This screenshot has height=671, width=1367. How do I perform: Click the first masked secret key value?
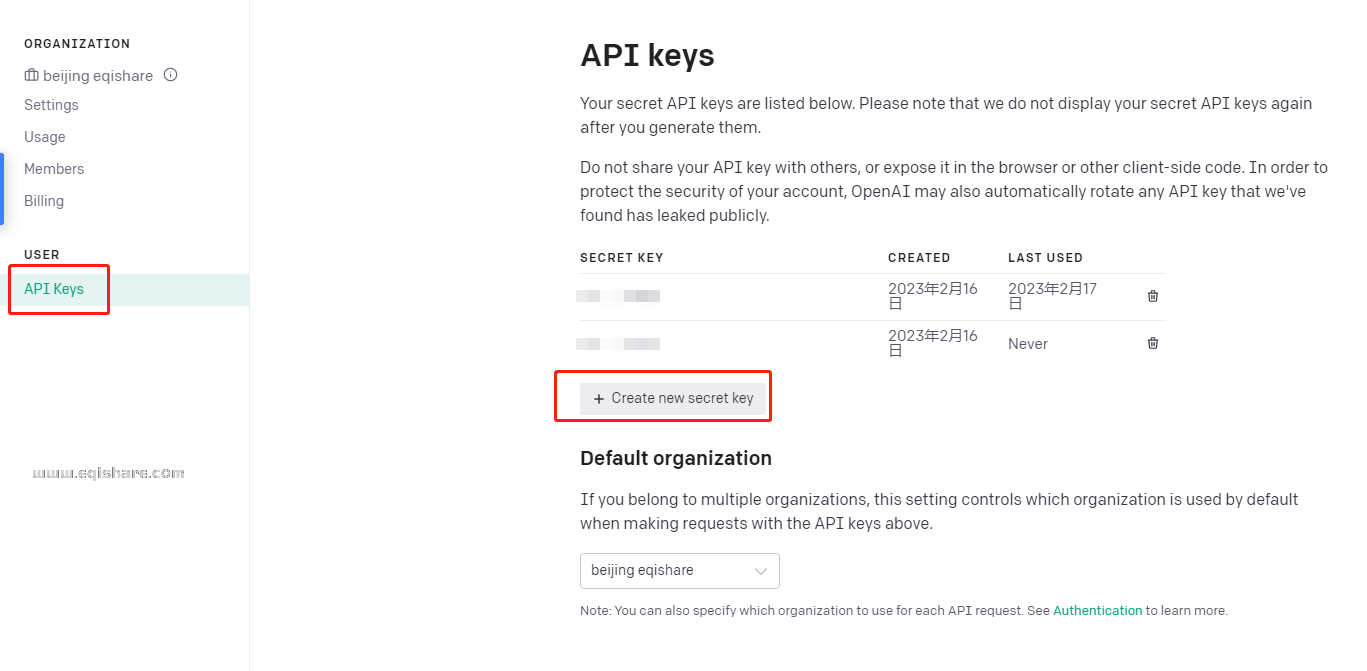[x=619, y=296]
